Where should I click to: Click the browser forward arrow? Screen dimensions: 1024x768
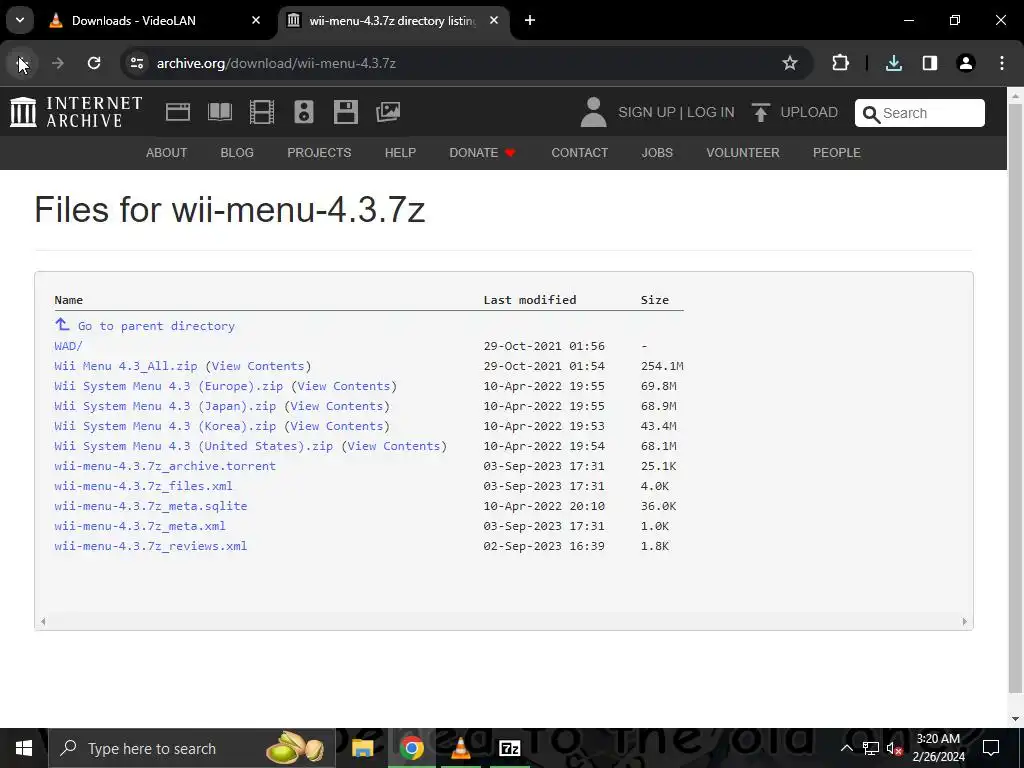tap(58, 63)
